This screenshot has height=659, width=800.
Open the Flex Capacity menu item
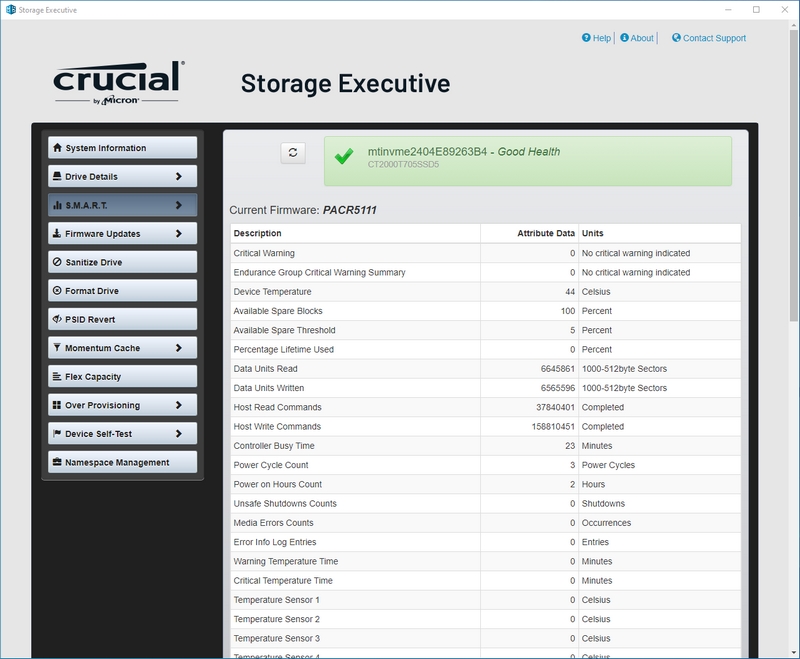coord(122,376)
